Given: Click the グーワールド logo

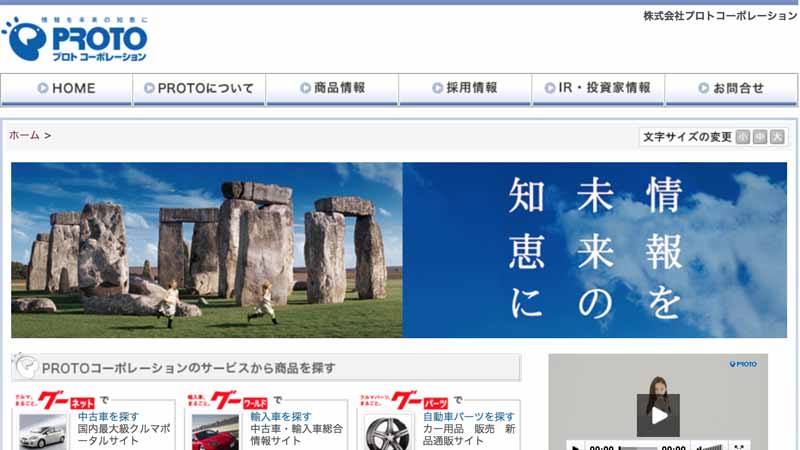Looking at the screenshot, I should tap(228, 401).
